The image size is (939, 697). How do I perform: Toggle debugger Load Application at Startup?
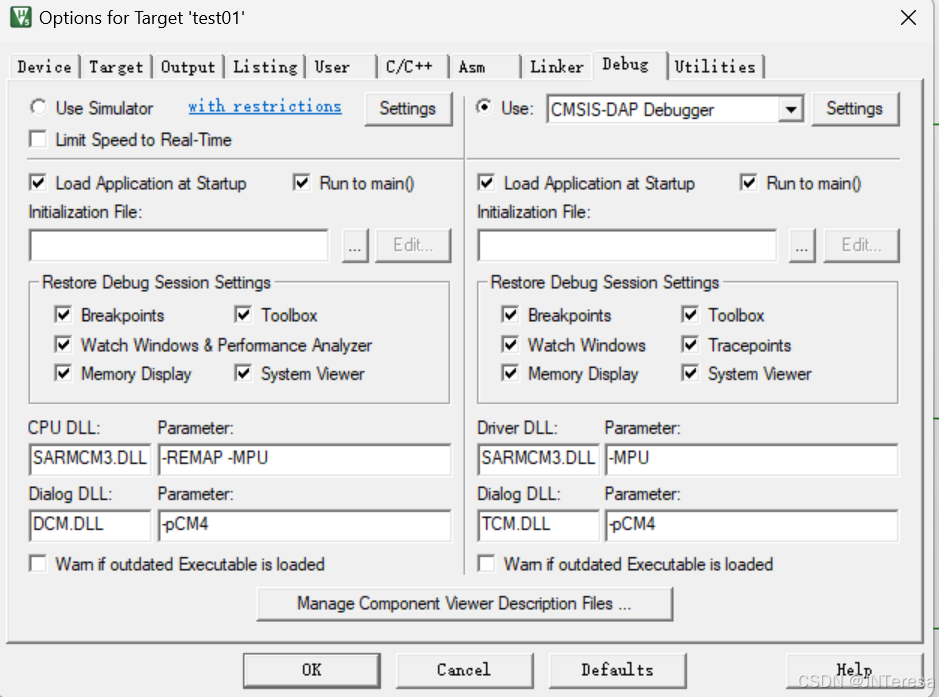(x=486, y=183)
